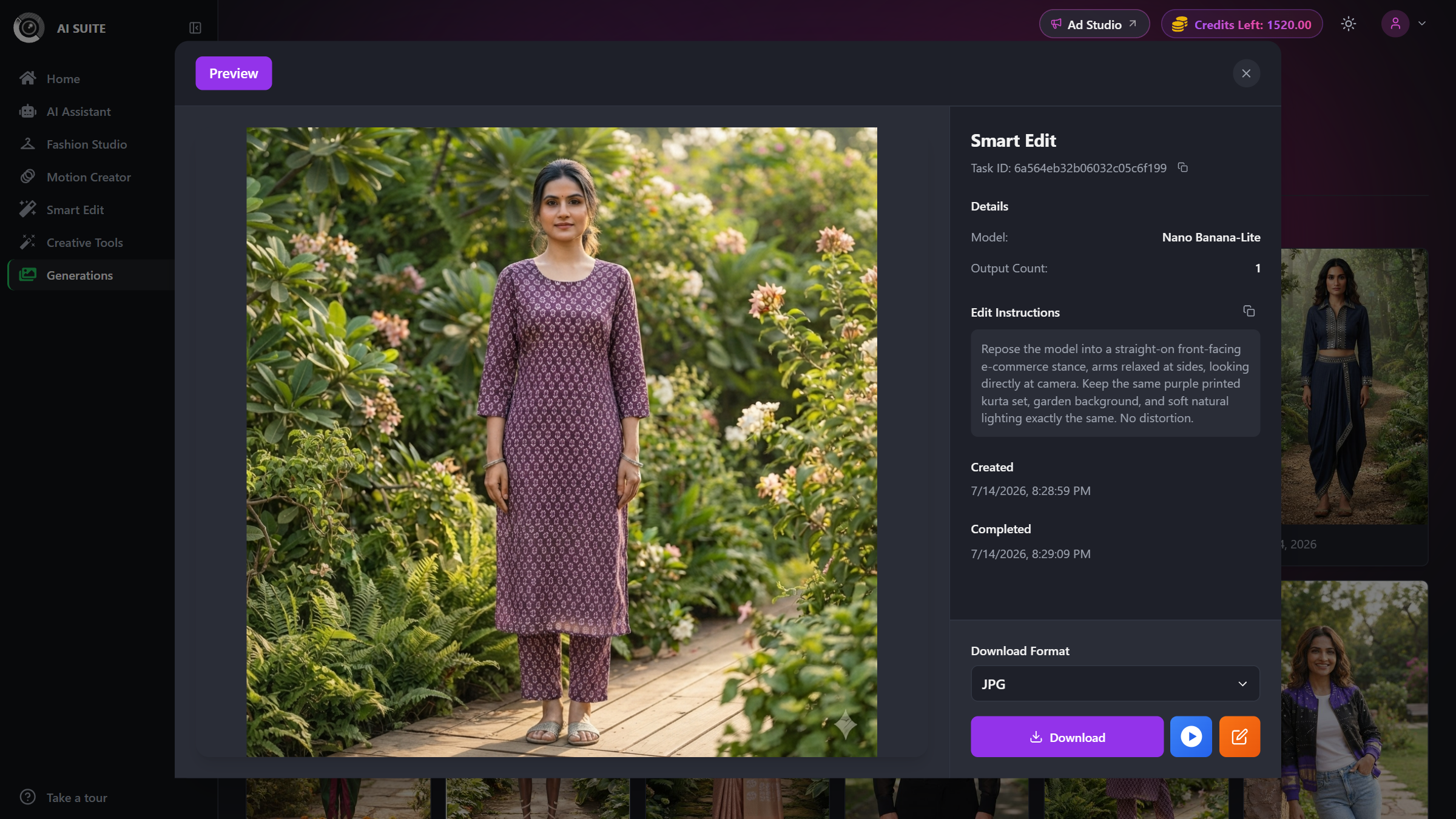
Task: Click the AI Suite logo icon
Action: (29, 27)
